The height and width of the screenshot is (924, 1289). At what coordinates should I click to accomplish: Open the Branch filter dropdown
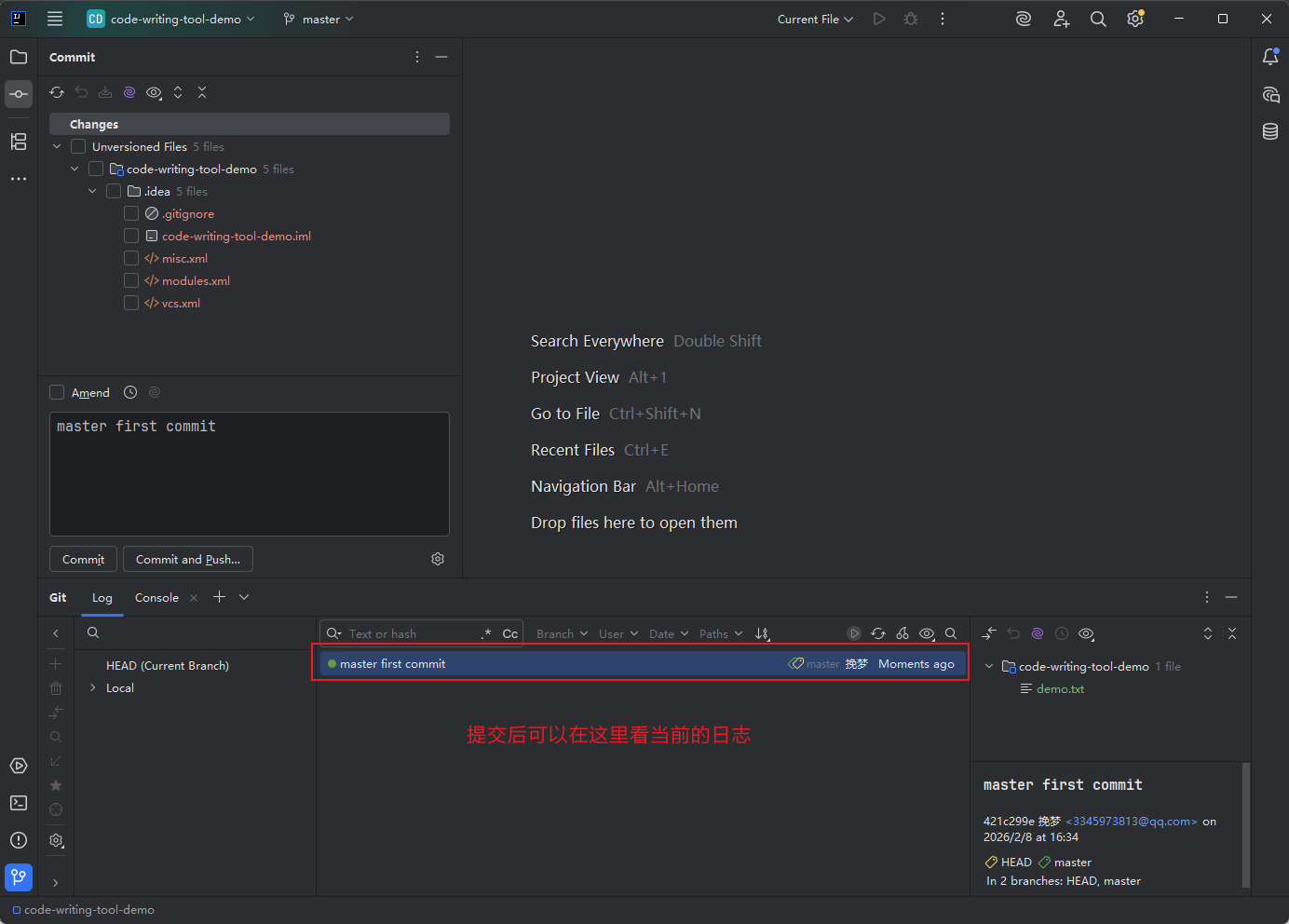tap(563, 633)
